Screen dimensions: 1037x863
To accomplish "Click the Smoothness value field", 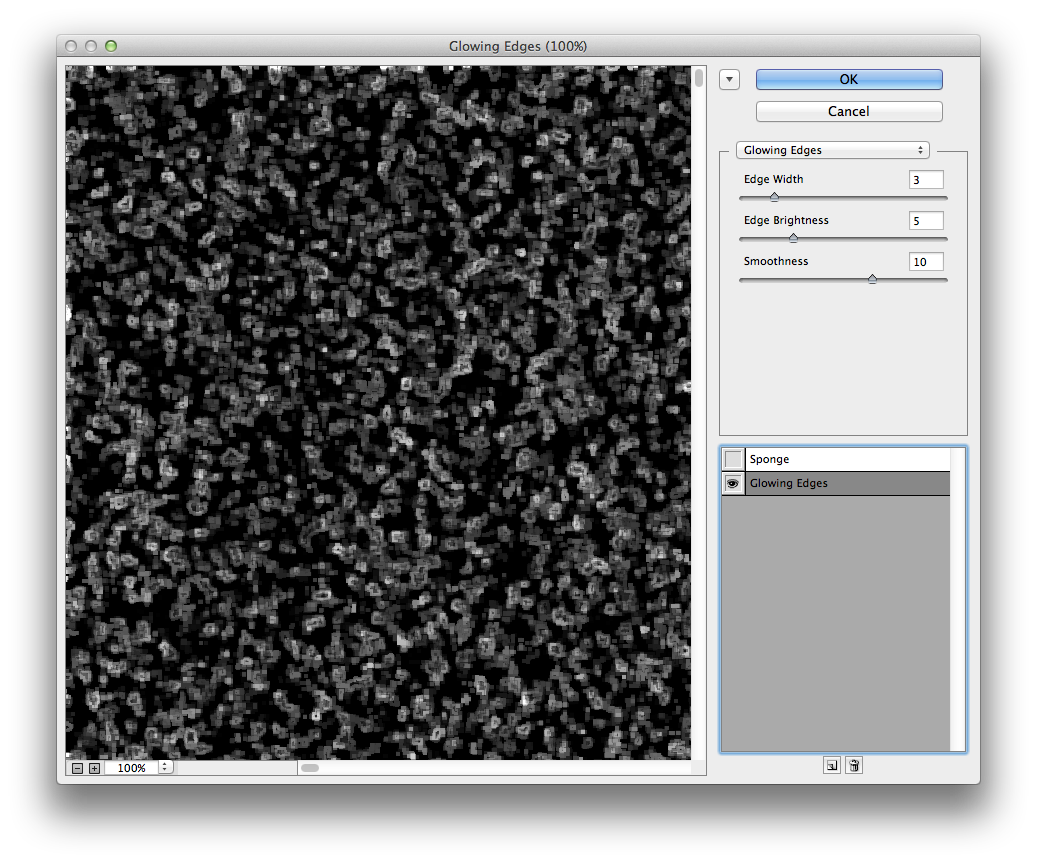I will point(925,262).
